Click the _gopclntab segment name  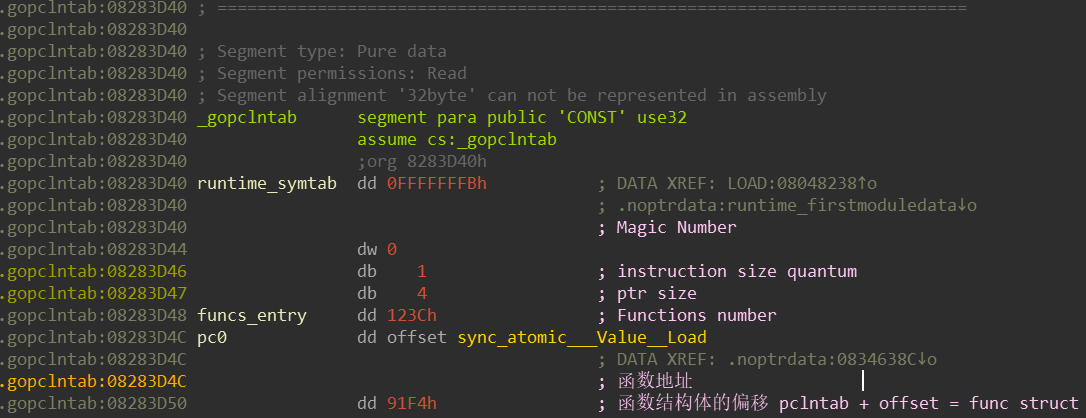click(x=247, y=118)
